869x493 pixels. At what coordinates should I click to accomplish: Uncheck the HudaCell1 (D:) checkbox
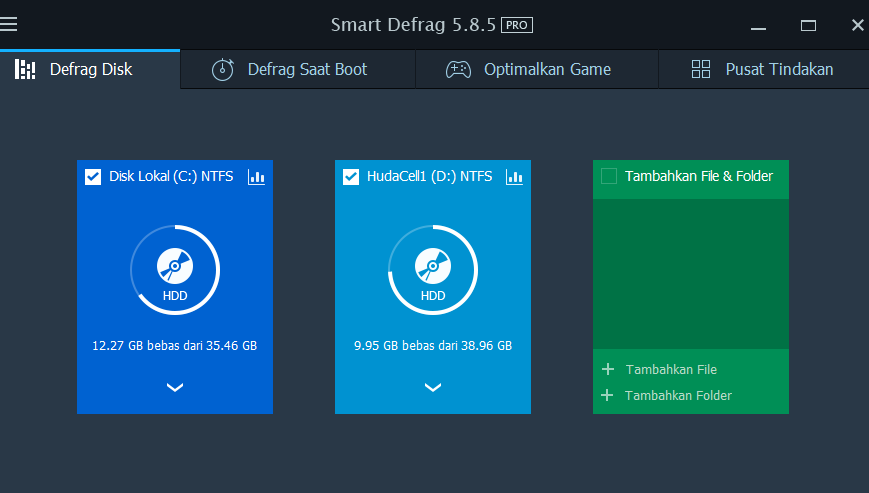tap(351, 177)
